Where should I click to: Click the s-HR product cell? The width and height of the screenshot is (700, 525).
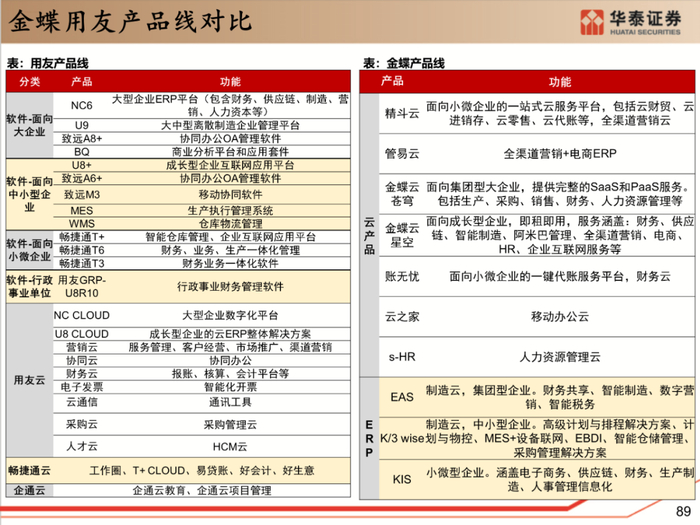click(402, 357)
